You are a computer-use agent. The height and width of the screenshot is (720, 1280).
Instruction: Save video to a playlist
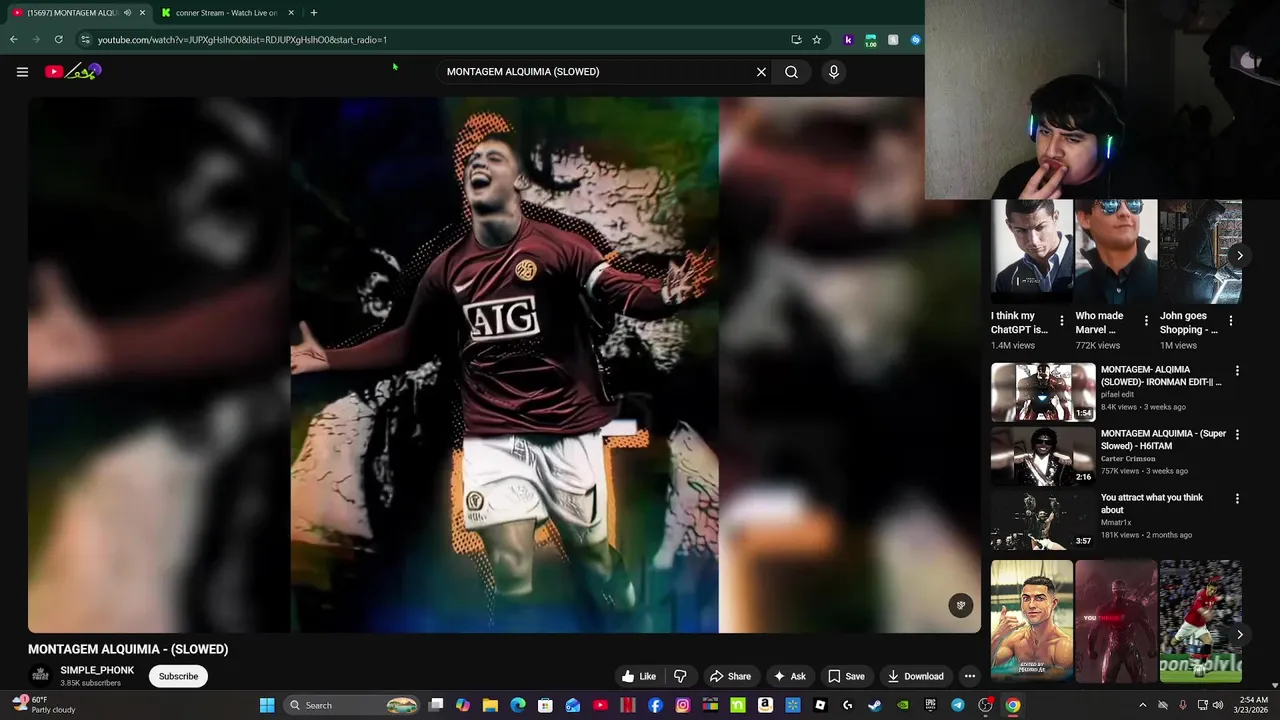click(x=846, y=676)
